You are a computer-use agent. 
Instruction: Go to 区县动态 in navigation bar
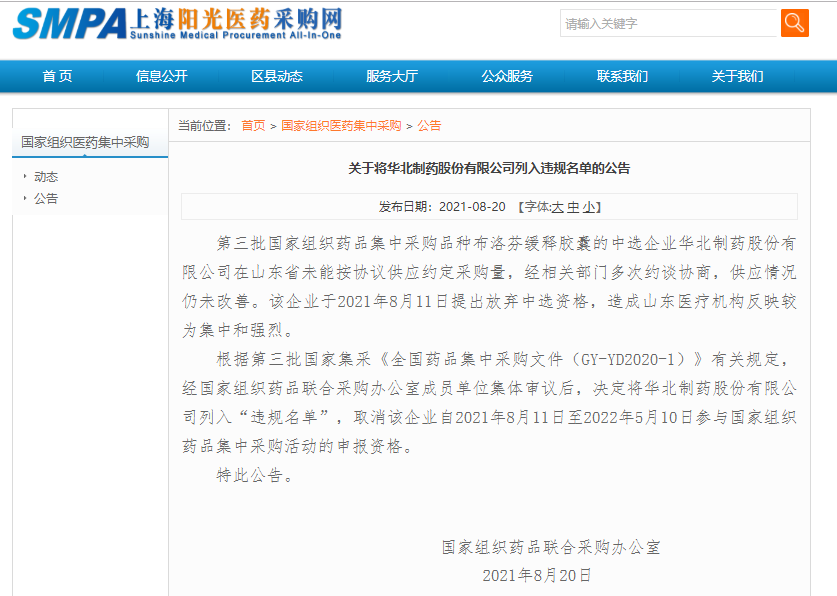click(x=277, y=76)
